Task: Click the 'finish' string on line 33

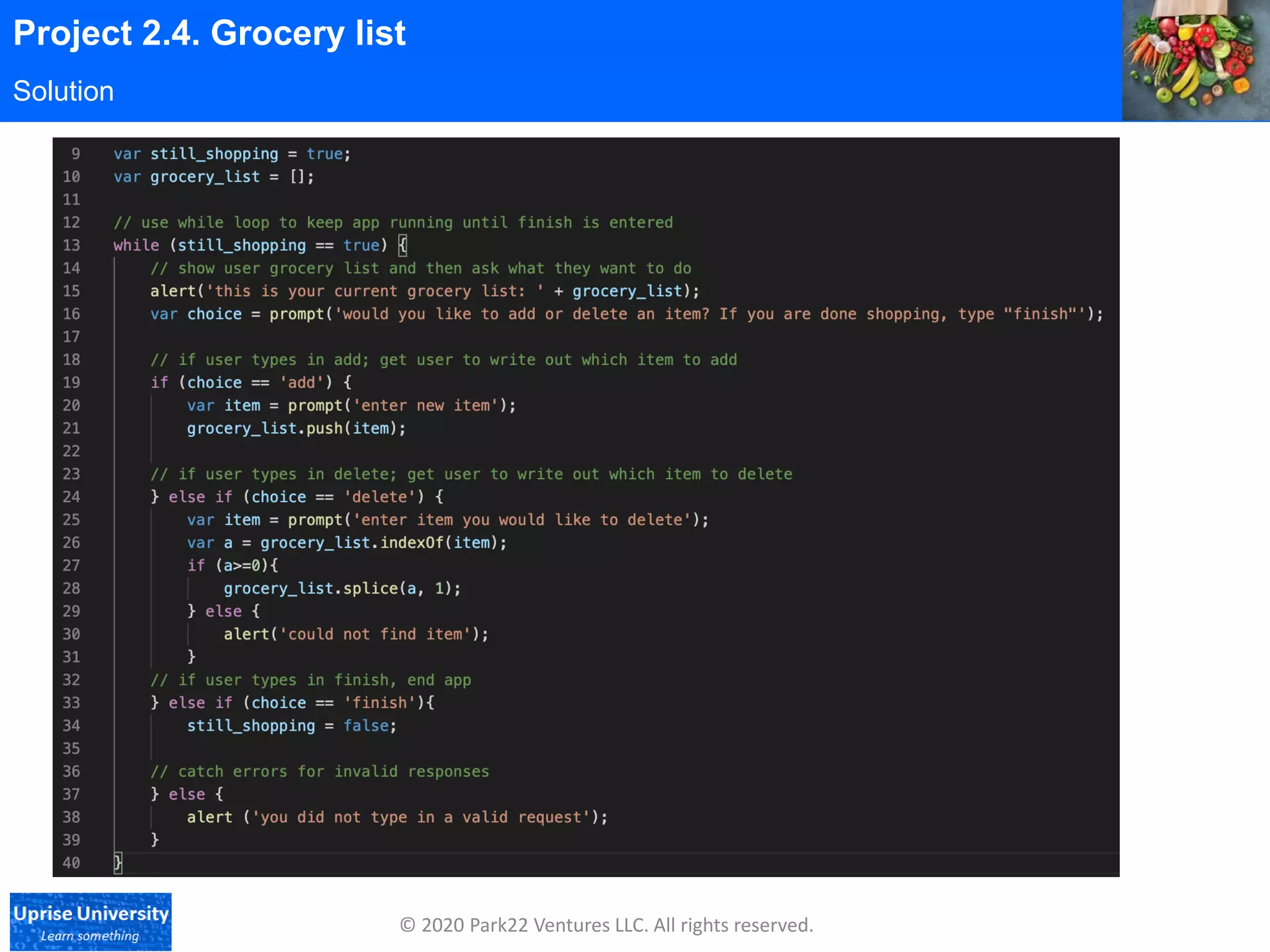Action: [380, 703]
